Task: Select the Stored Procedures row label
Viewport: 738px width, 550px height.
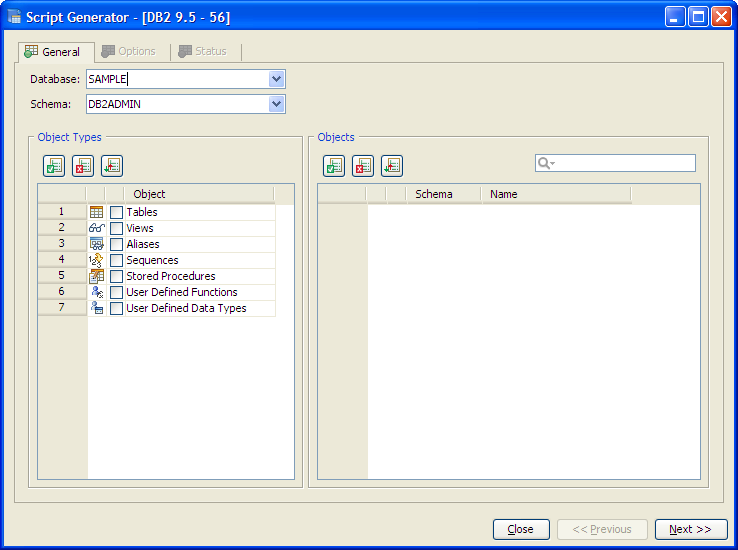Action: [x=170, y=276]
